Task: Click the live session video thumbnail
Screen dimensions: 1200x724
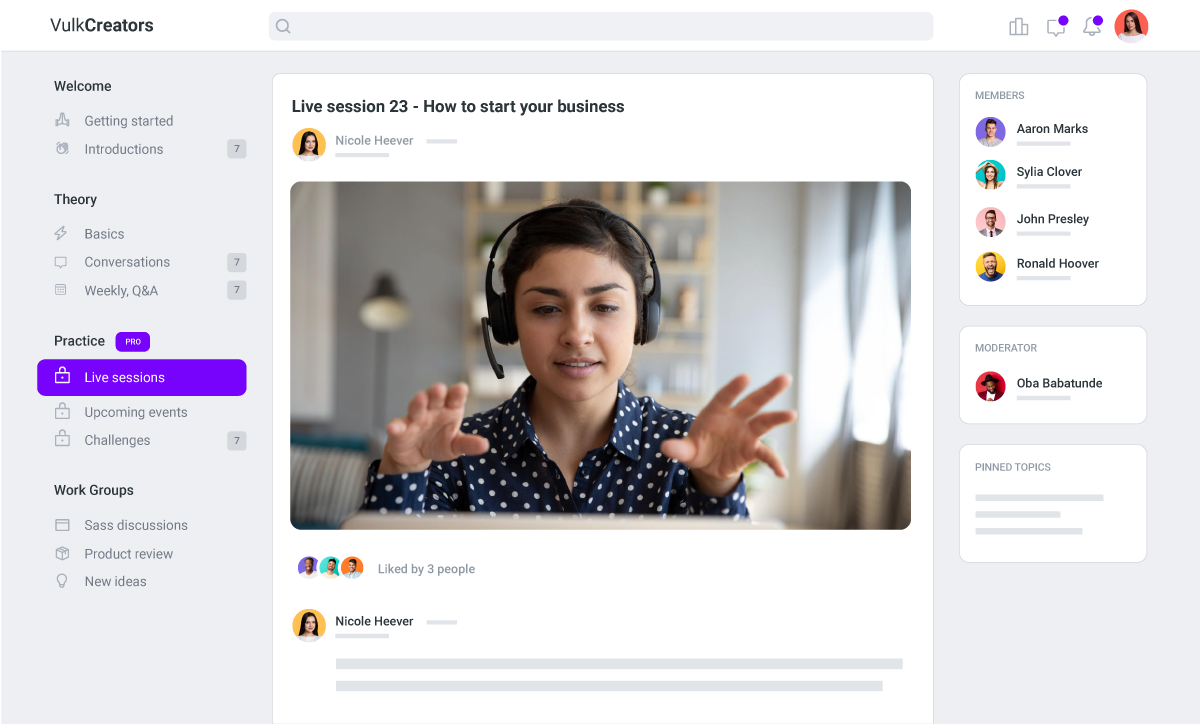Action: (600, 355)
